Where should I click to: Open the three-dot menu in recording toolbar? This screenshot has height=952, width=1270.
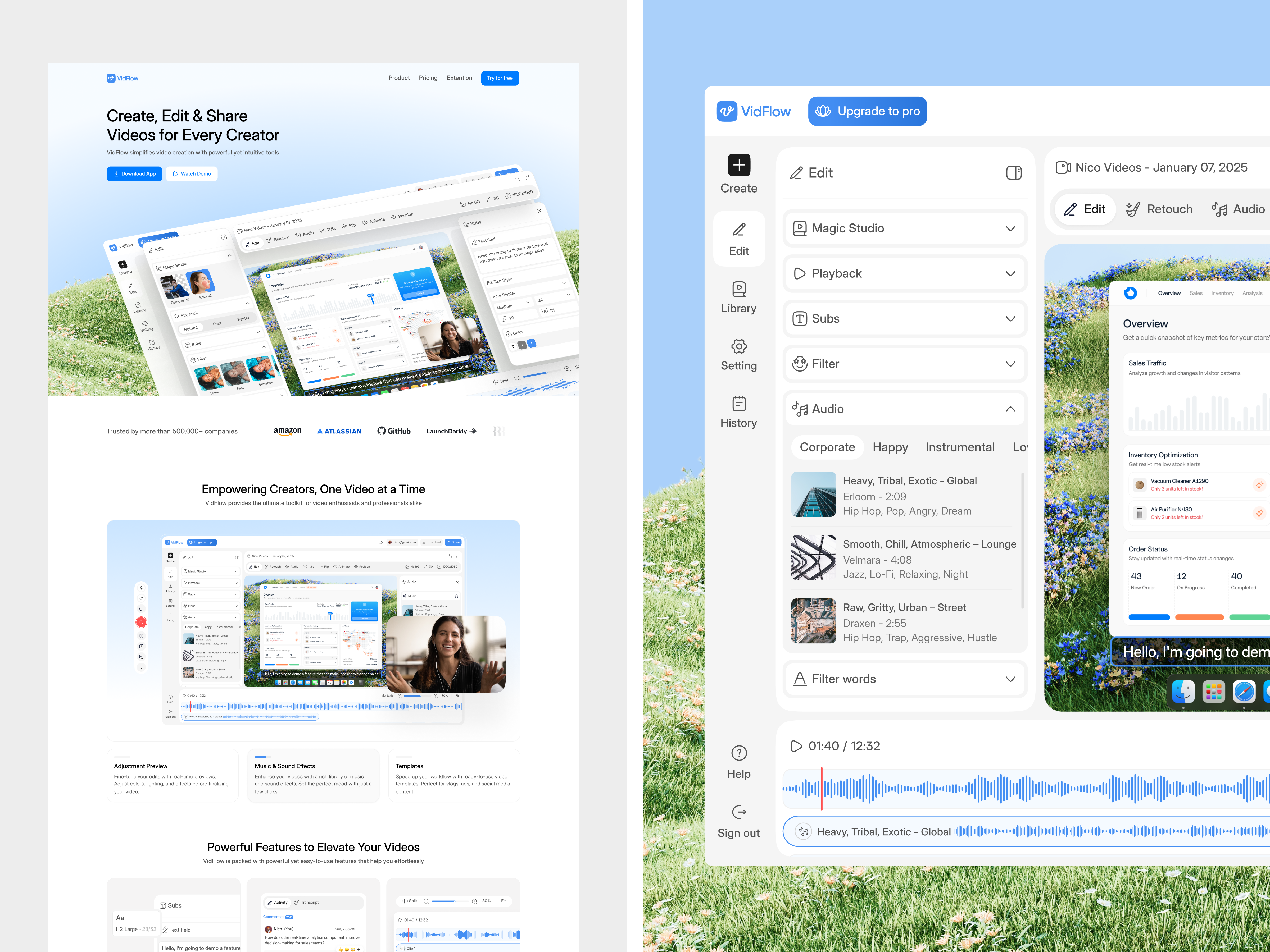[x=141, y=667]
